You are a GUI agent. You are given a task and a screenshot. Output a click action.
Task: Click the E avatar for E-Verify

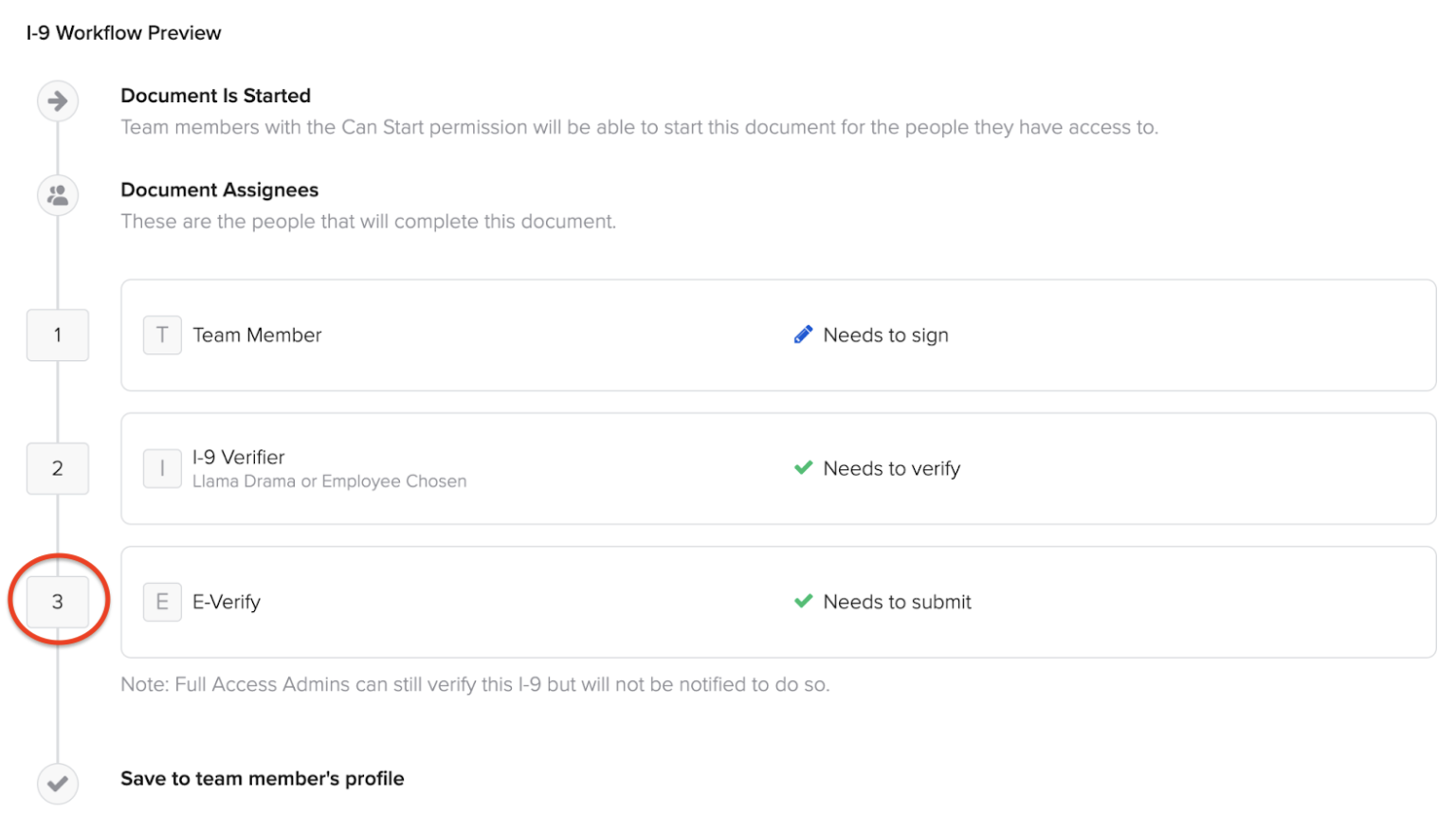(x=162, y=603)
